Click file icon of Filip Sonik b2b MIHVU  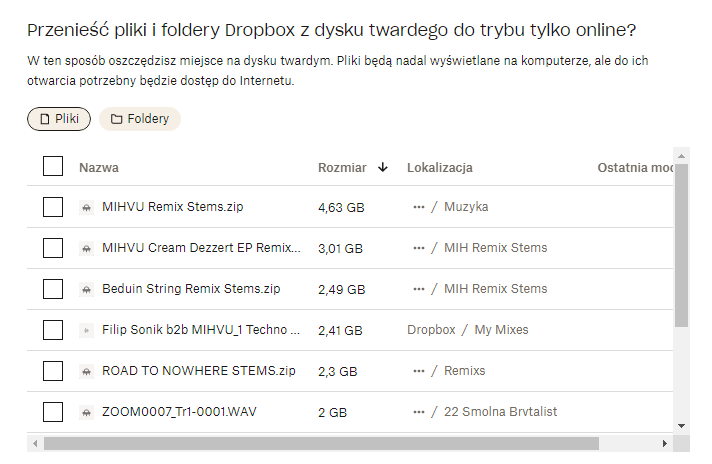(x=86, y=330)
